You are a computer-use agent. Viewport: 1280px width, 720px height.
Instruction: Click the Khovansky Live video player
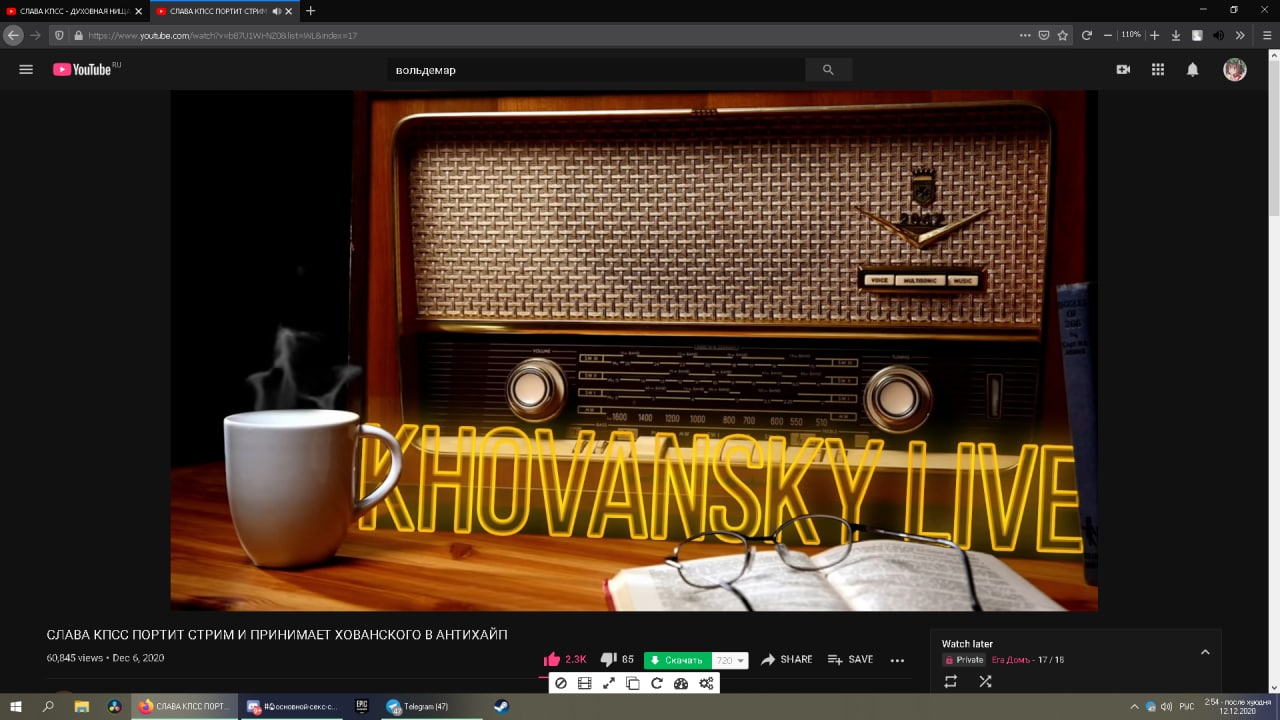pos(634,350)
